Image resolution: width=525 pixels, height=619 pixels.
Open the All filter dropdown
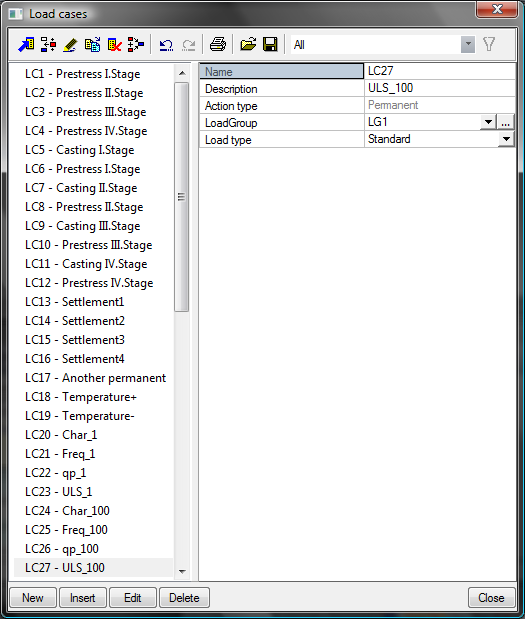point(468,44)
